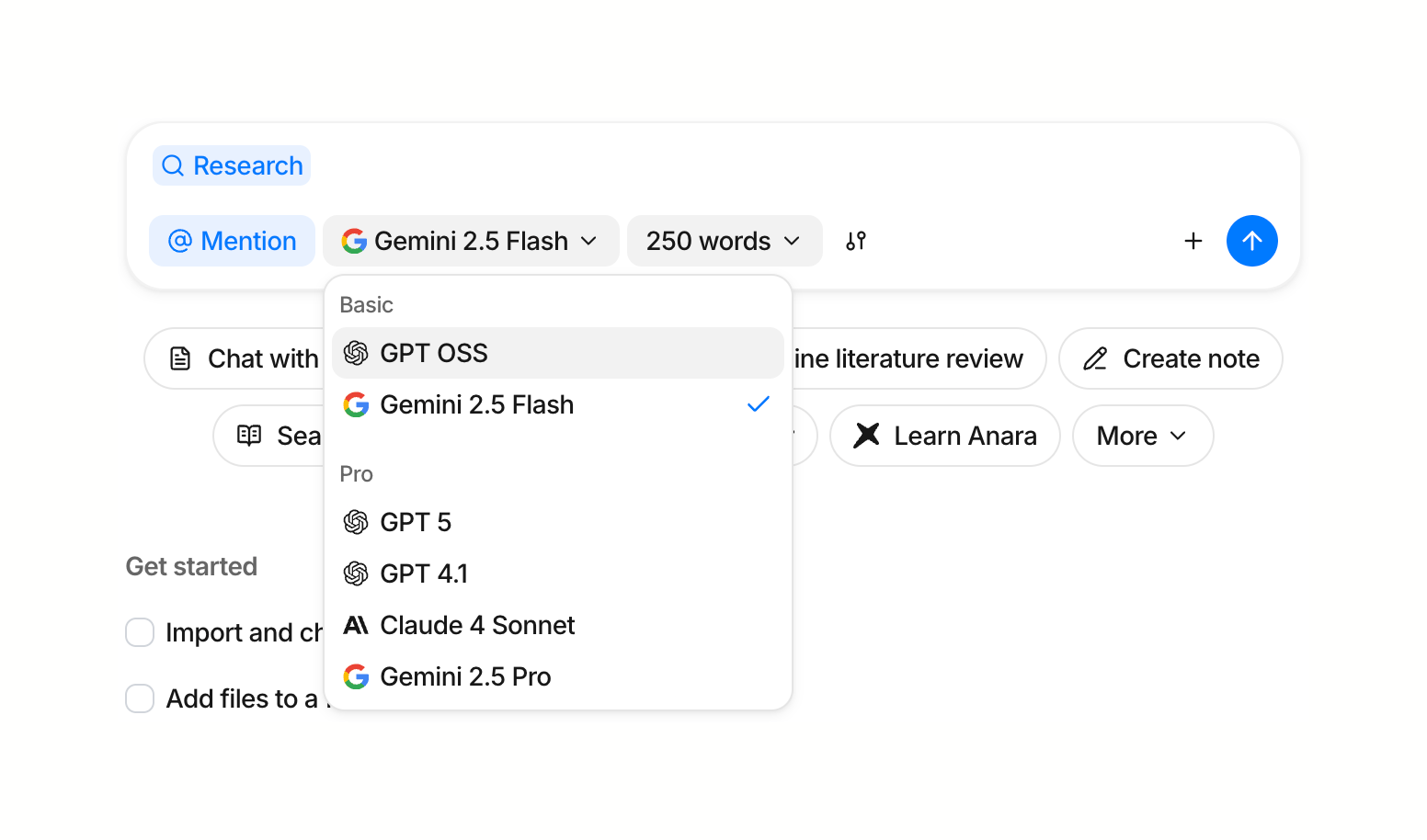Click the literature review suggestion chip
The image size is (1427, 840).
(x=915, y=358)
